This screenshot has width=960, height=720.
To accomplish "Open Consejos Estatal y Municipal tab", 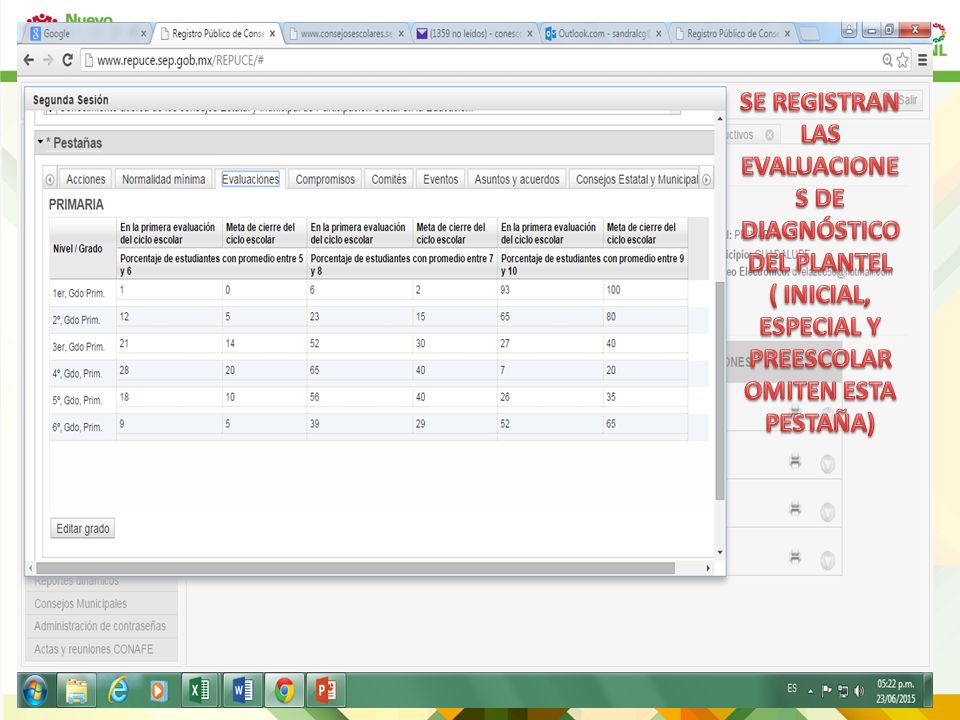I will (634, 179).
